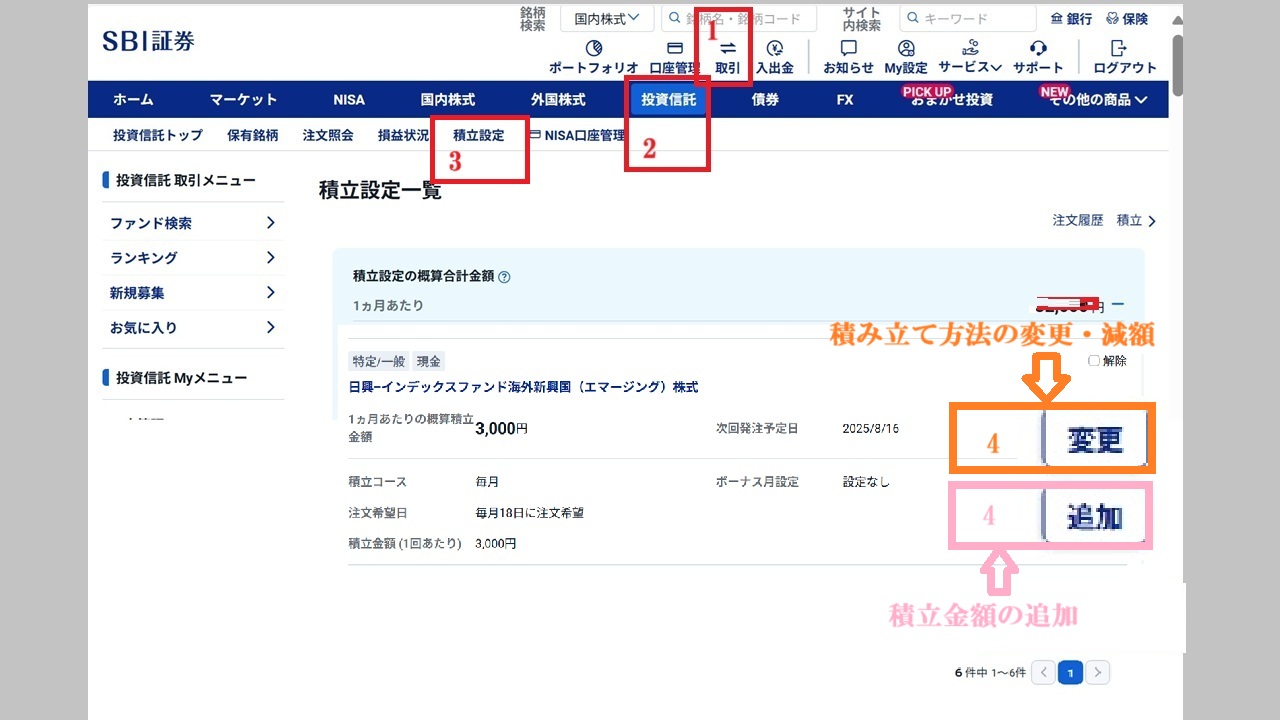Switch to the 積立設定 sub-tab
This screenshot has width=1280, height=720.
point(478,135)
